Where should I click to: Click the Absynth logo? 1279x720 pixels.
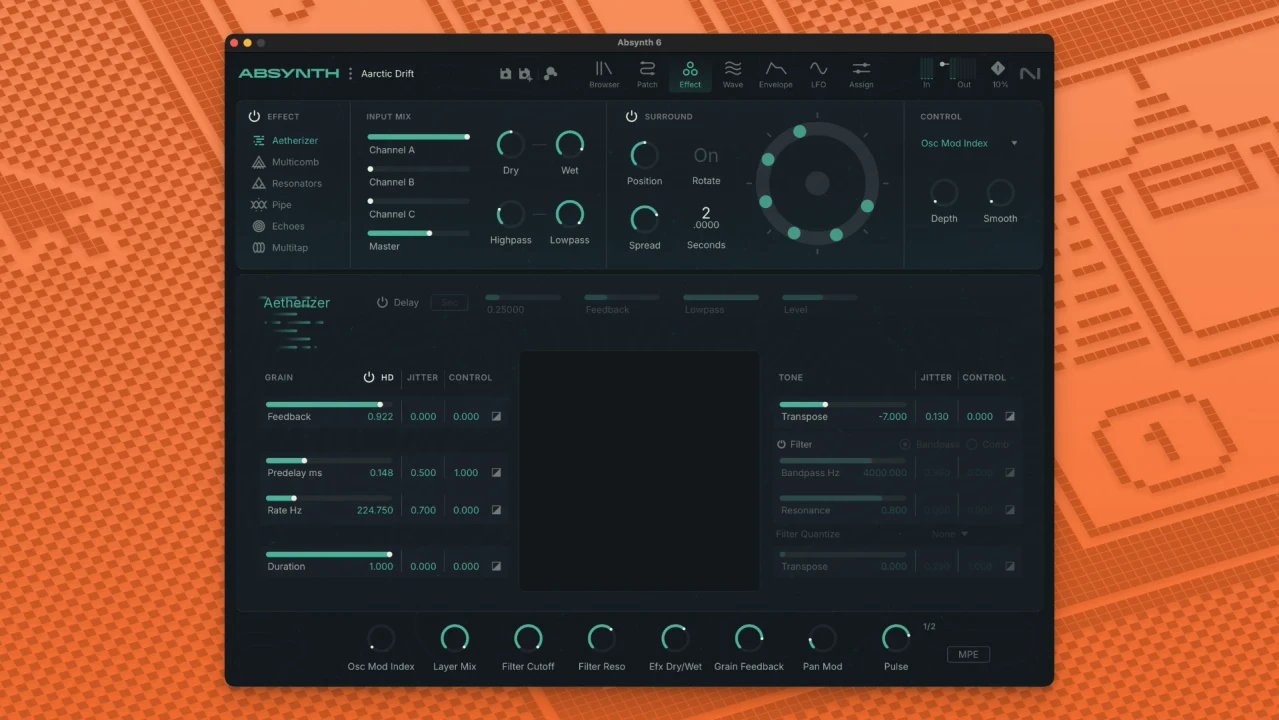(x=288, y=74)
